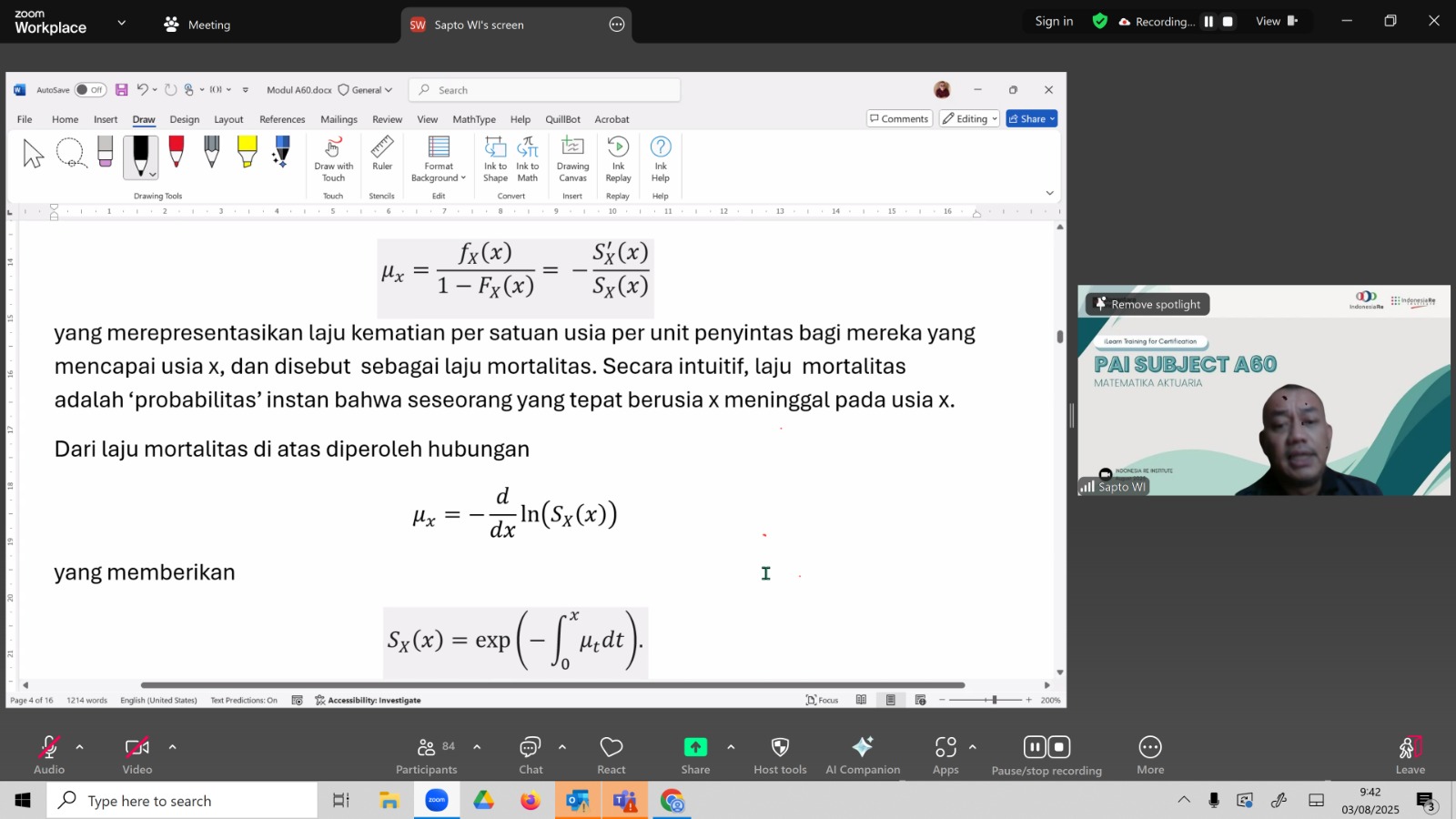Start video in Zoom toolbar
The width and height of the screenshot is (1456, 819).
click(137, 754)
